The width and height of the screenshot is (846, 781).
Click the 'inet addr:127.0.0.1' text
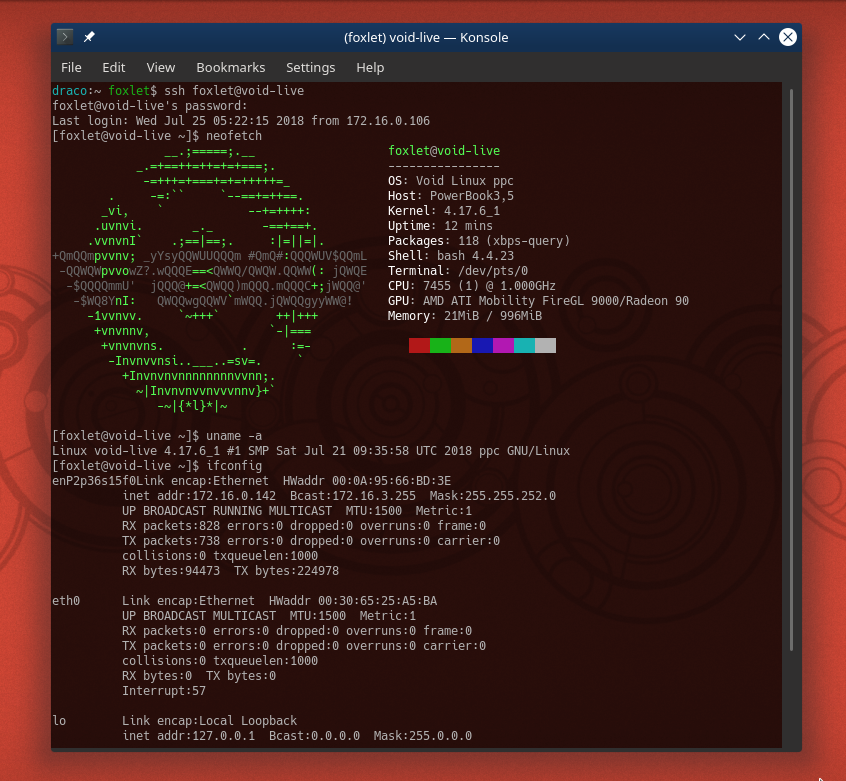point(188,736)
